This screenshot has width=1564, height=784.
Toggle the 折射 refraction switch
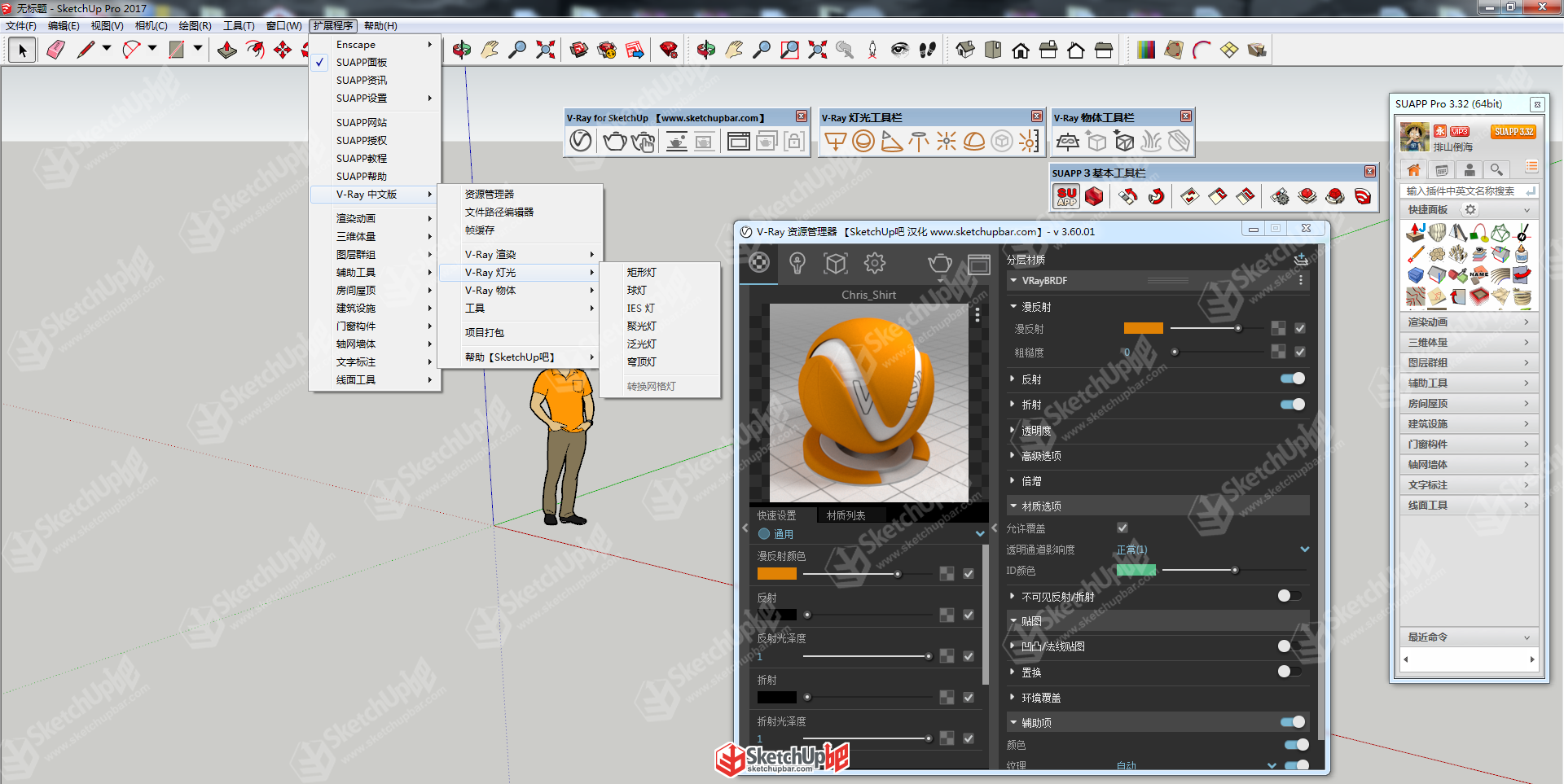1293,405
